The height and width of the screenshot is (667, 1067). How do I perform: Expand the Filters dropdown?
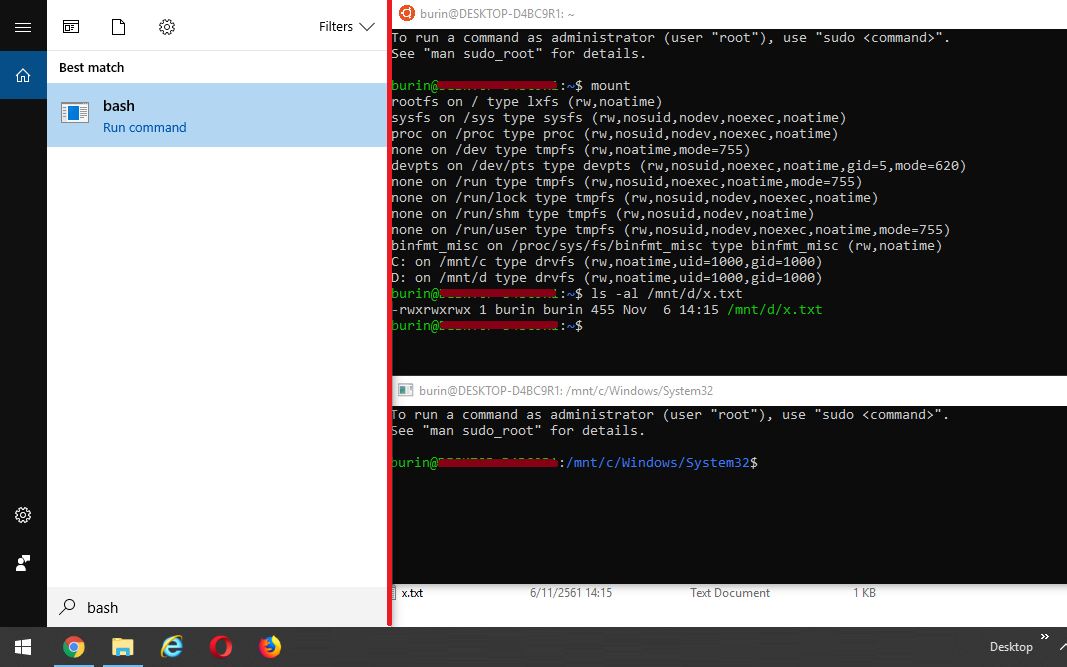(x=346, y=27)
